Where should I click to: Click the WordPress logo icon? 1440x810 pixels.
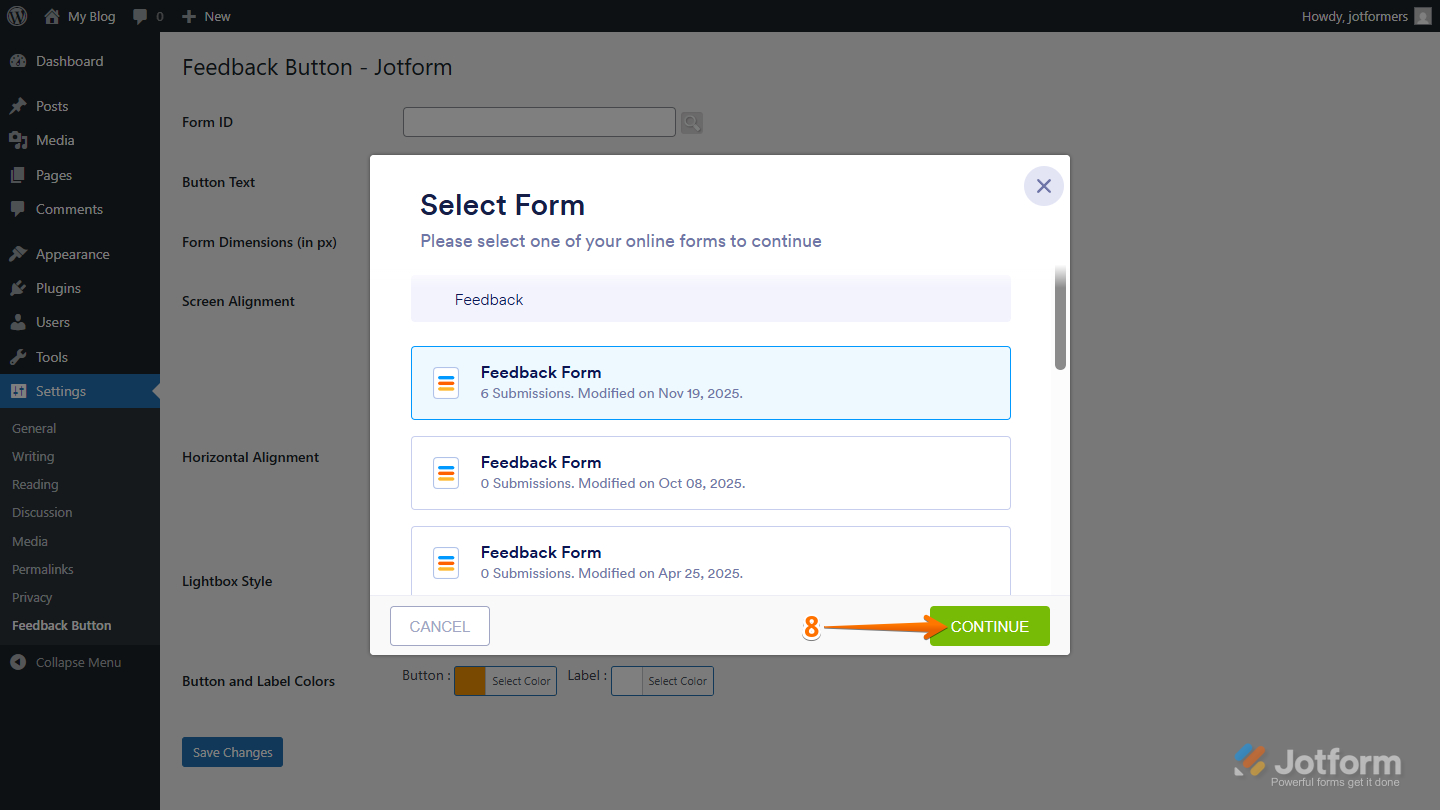click(17, 16)
